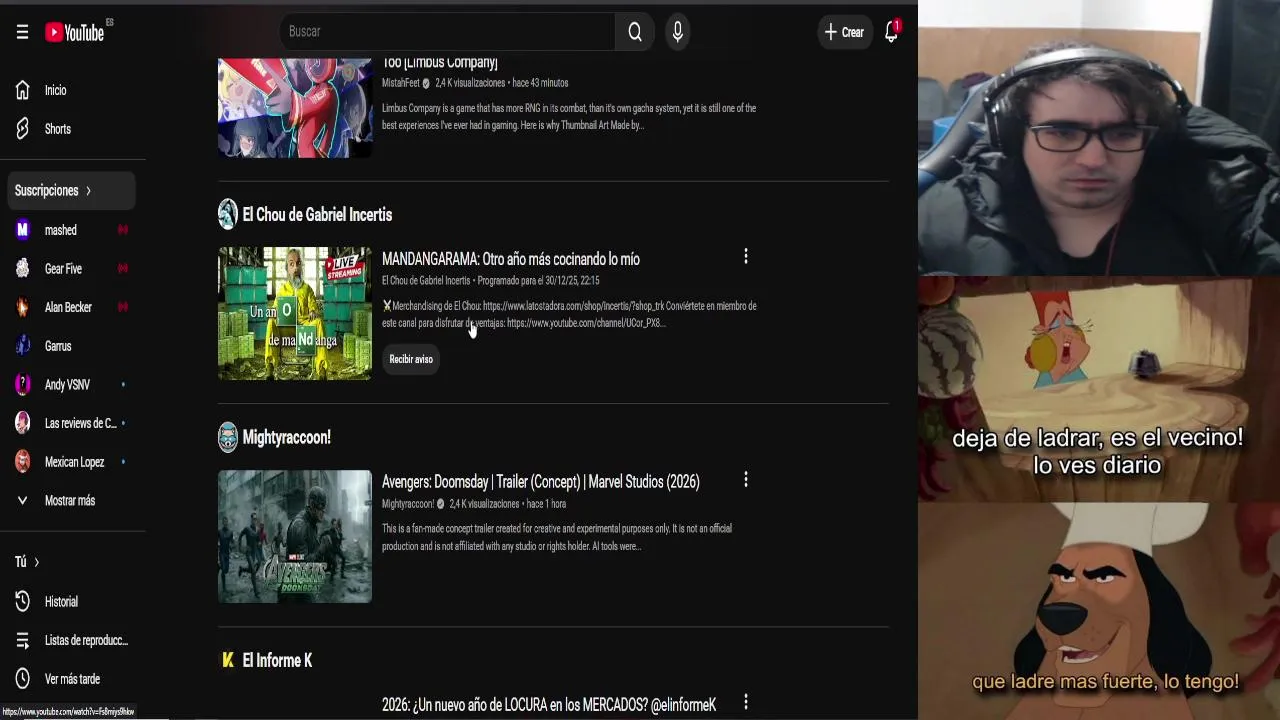The height and width of the screenshot is (720, 1280).
Task: Click the Historial clock icon
Action: click(x=22, y=602)
